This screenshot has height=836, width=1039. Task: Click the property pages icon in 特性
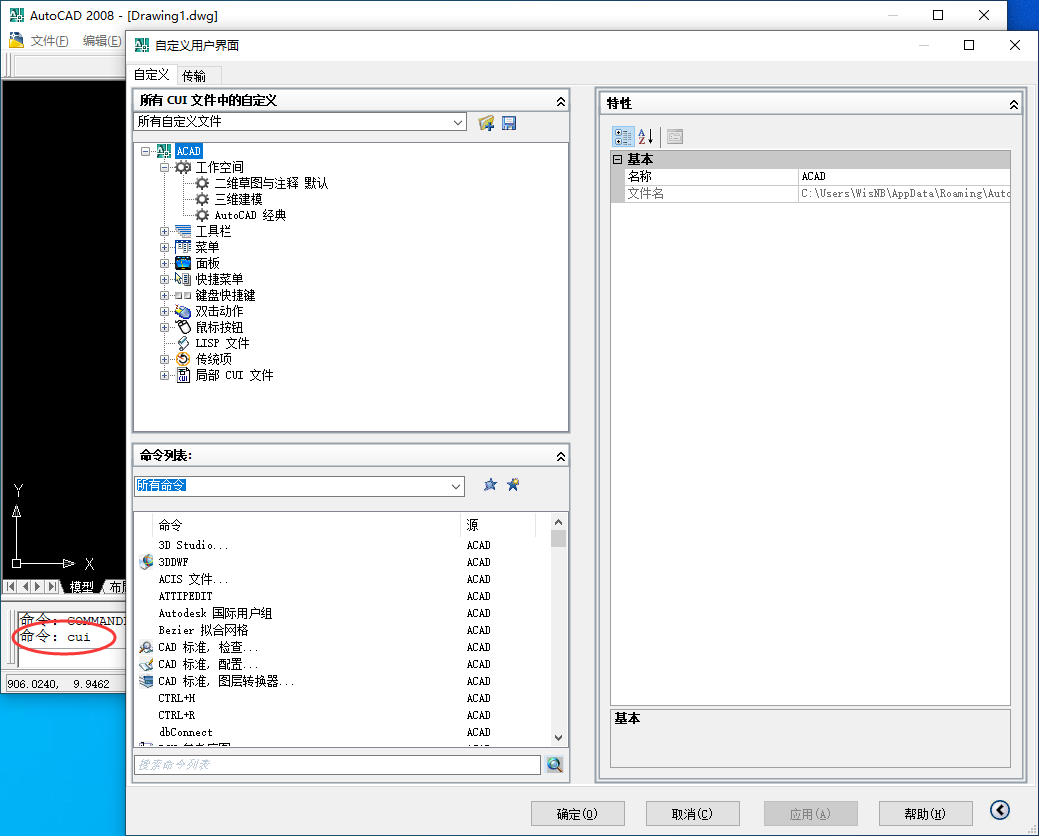click(x=675, y=136)
